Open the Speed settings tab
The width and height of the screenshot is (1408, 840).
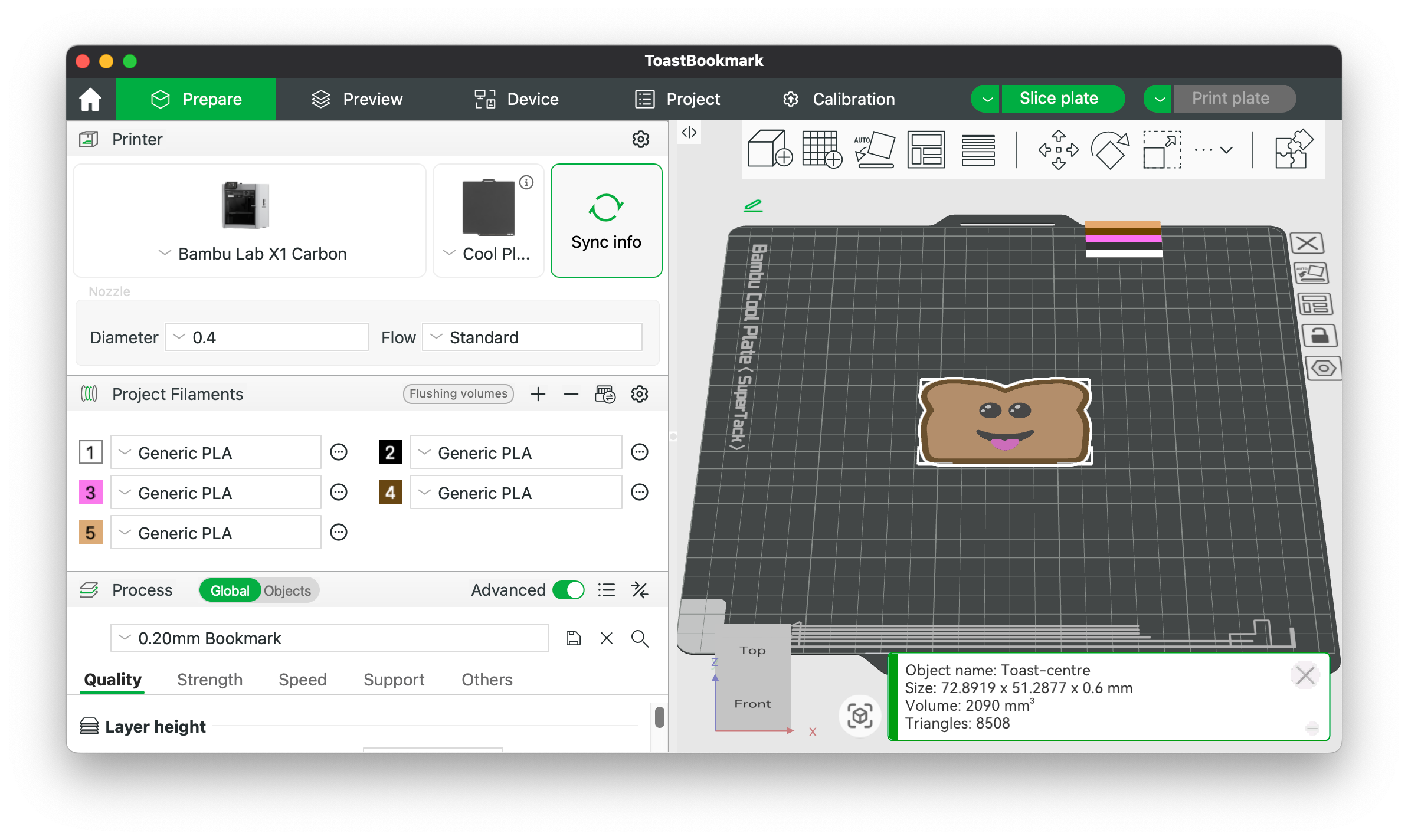click(x=302, y=680)
